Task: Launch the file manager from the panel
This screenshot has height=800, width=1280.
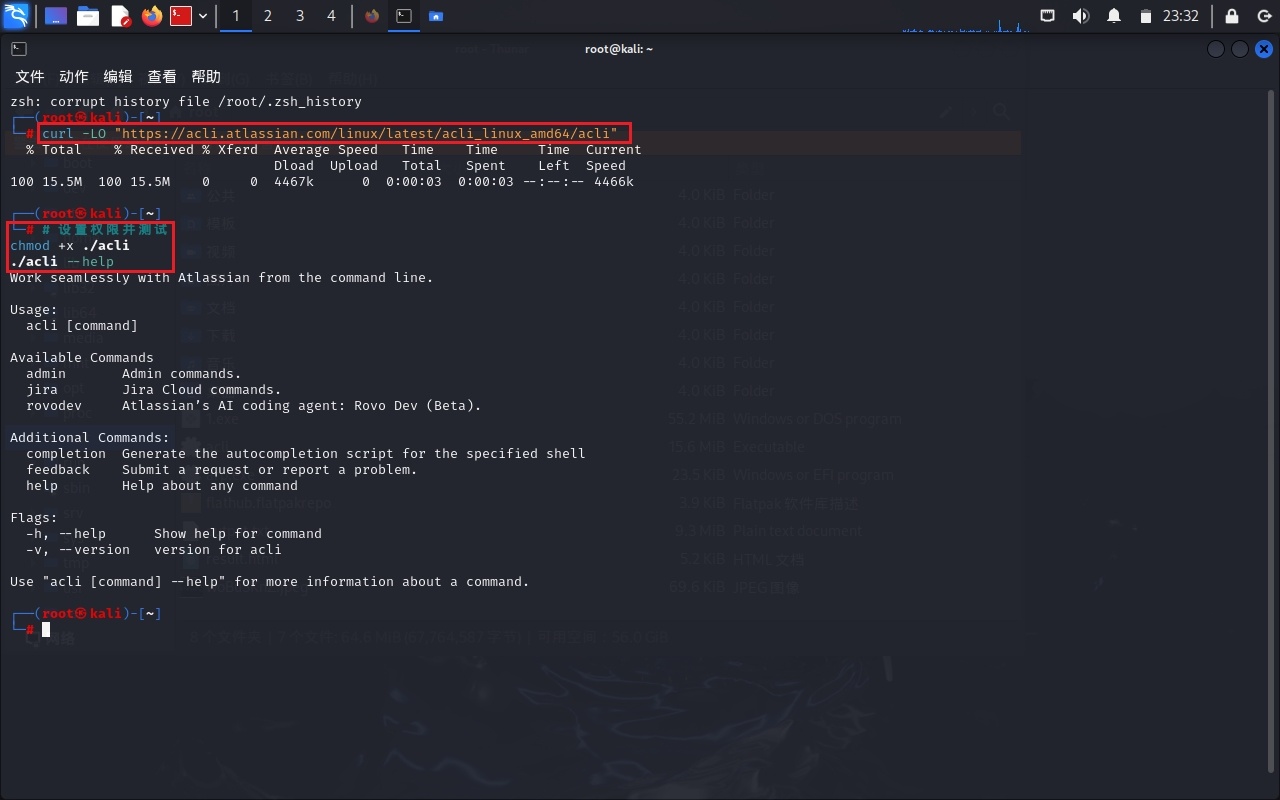Action: pos(88,16)
